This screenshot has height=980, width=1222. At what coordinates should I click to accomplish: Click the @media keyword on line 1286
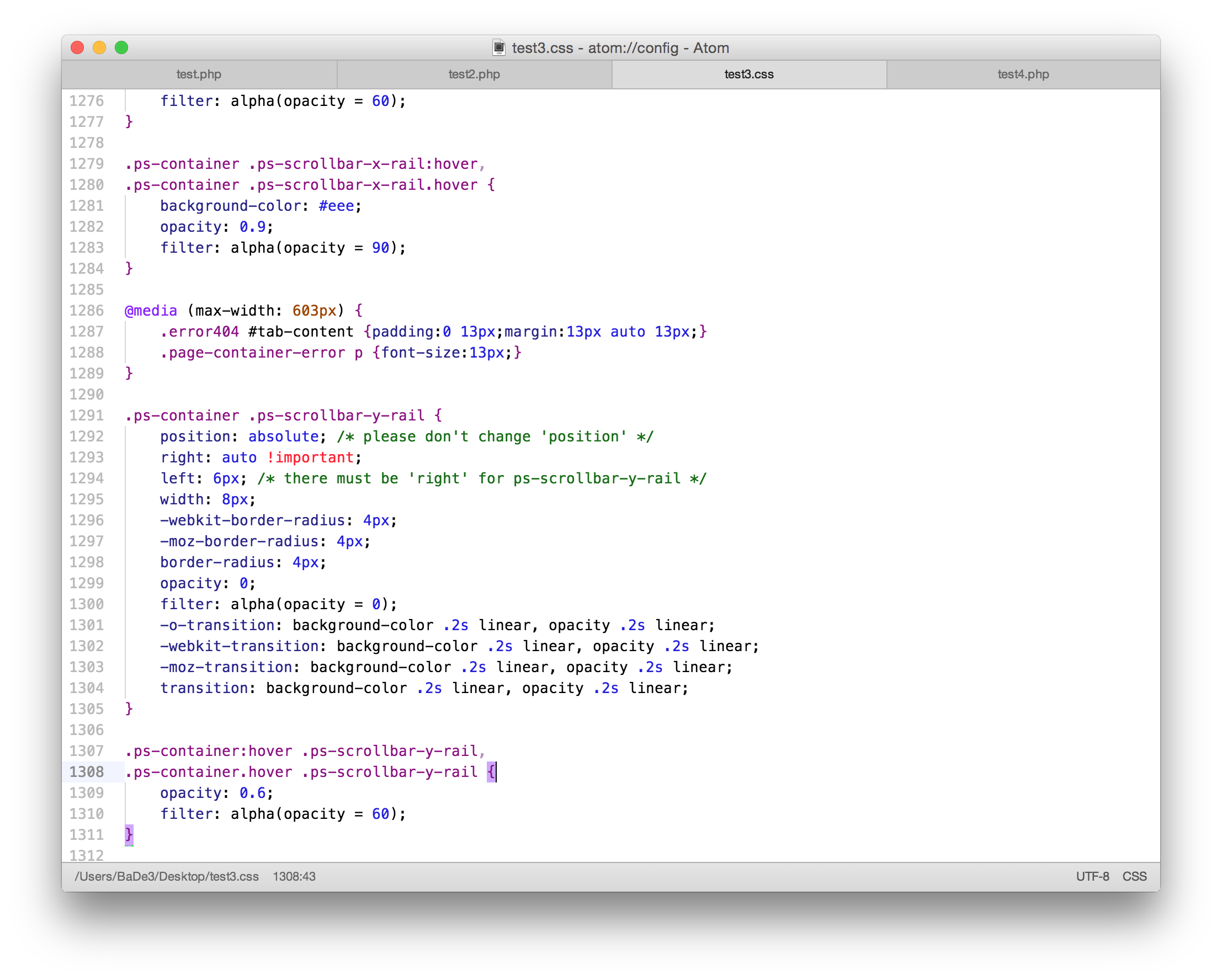click(151, 311)
